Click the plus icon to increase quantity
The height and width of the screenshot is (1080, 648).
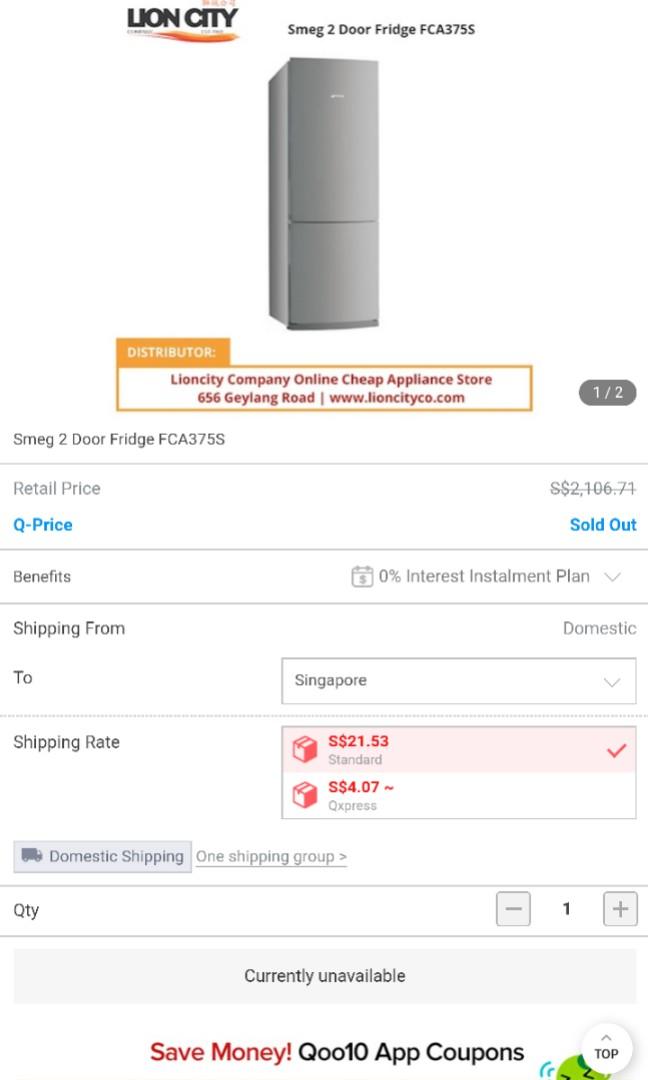coord(620,909)
